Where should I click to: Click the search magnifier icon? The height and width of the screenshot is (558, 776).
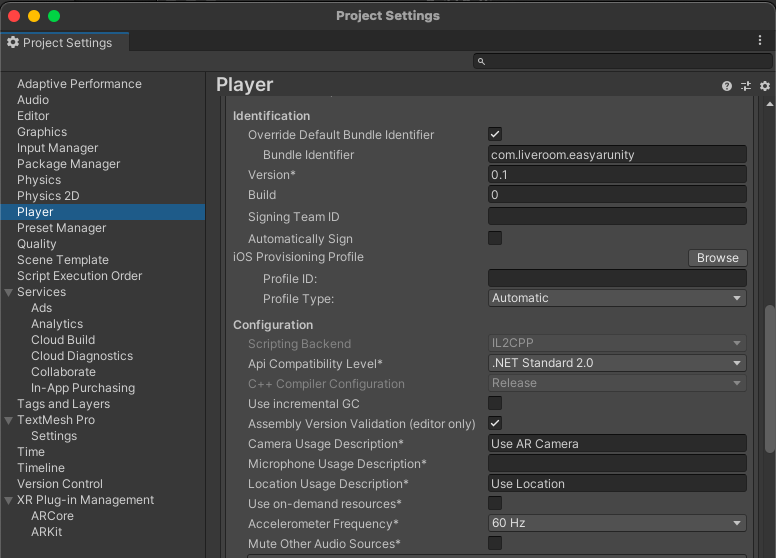(481, 62)
